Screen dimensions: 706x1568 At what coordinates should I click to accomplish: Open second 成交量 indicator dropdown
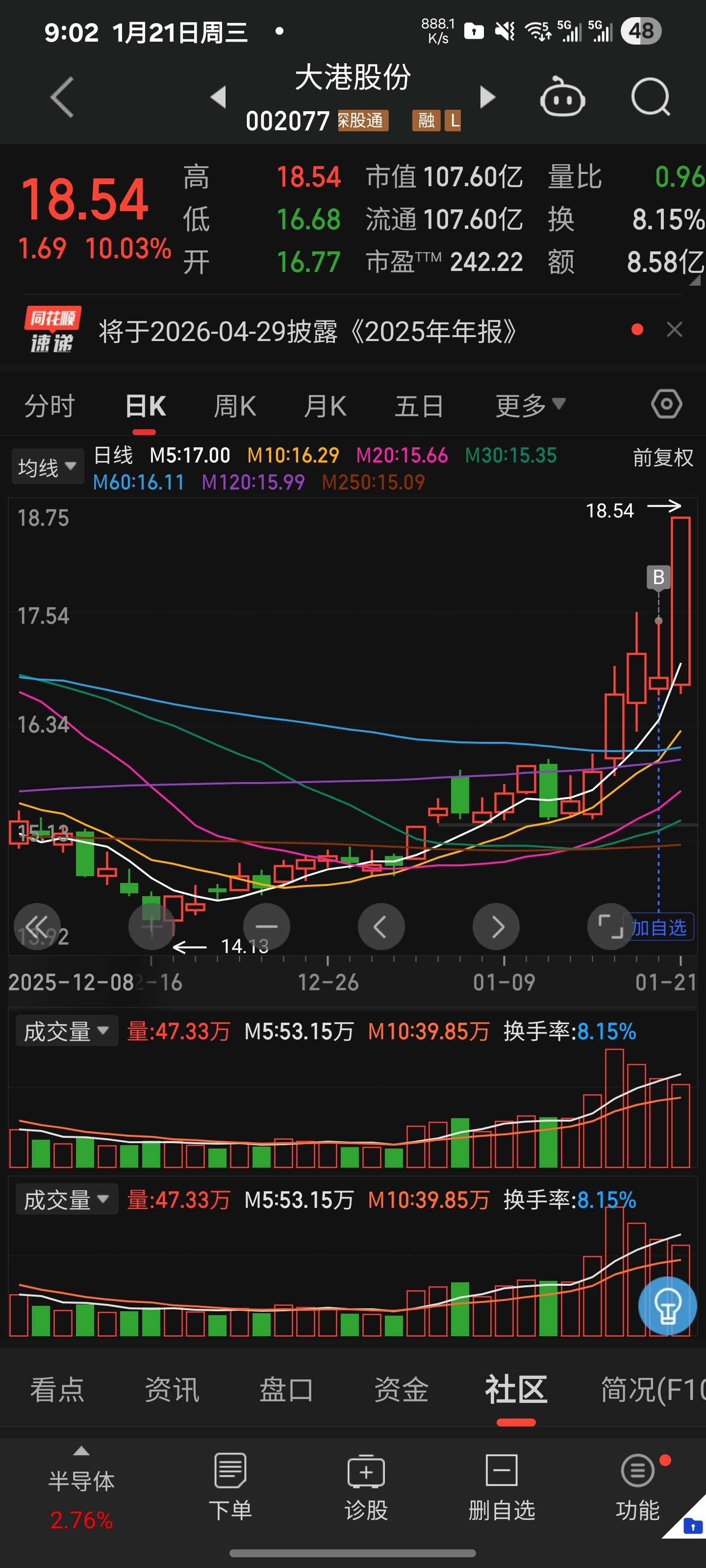(66, 1200)
